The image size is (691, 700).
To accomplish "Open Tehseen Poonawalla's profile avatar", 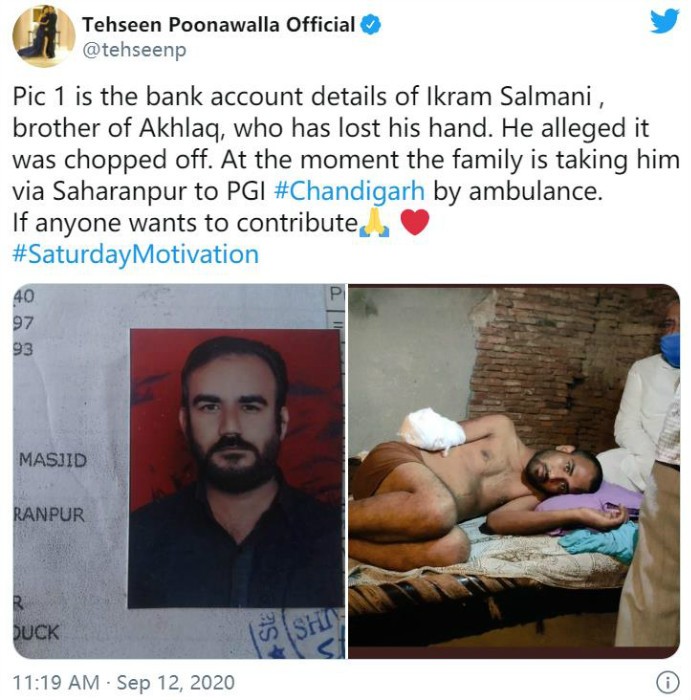I will pos(43,36).
